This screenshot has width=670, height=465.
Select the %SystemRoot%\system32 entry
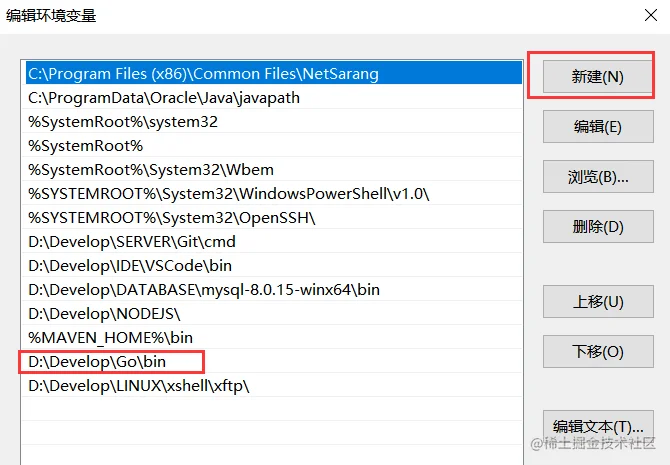[x=272, y=122]
